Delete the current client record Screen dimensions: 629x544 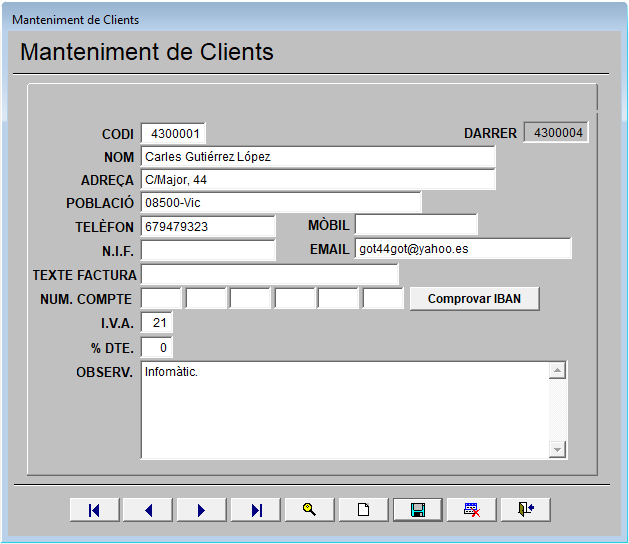[472, 510]
